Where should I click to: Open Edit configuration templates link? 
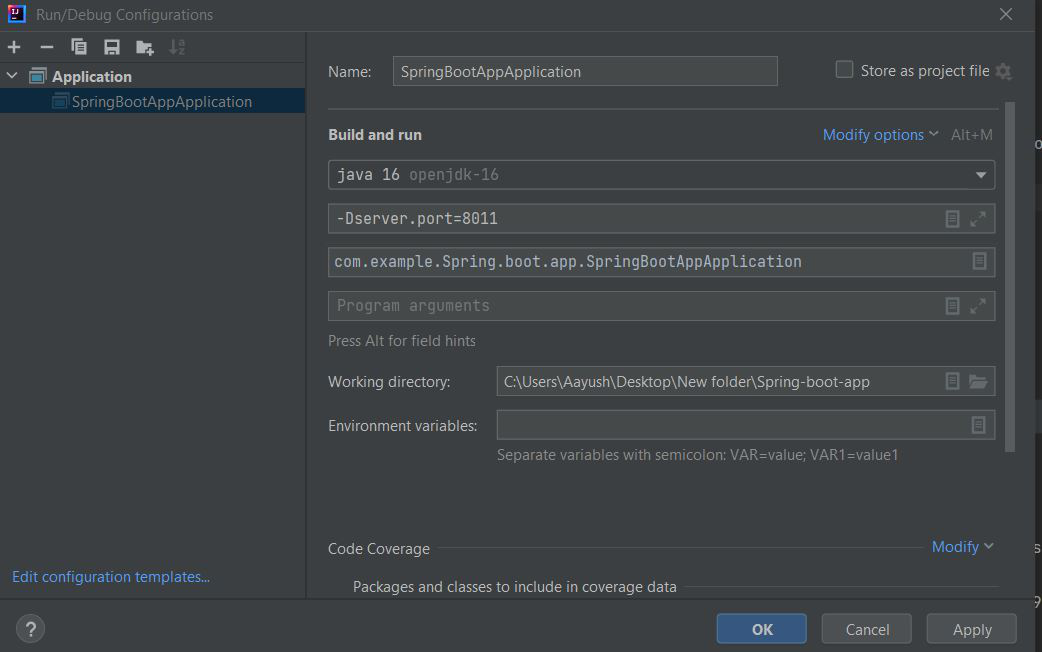(111, 577)
